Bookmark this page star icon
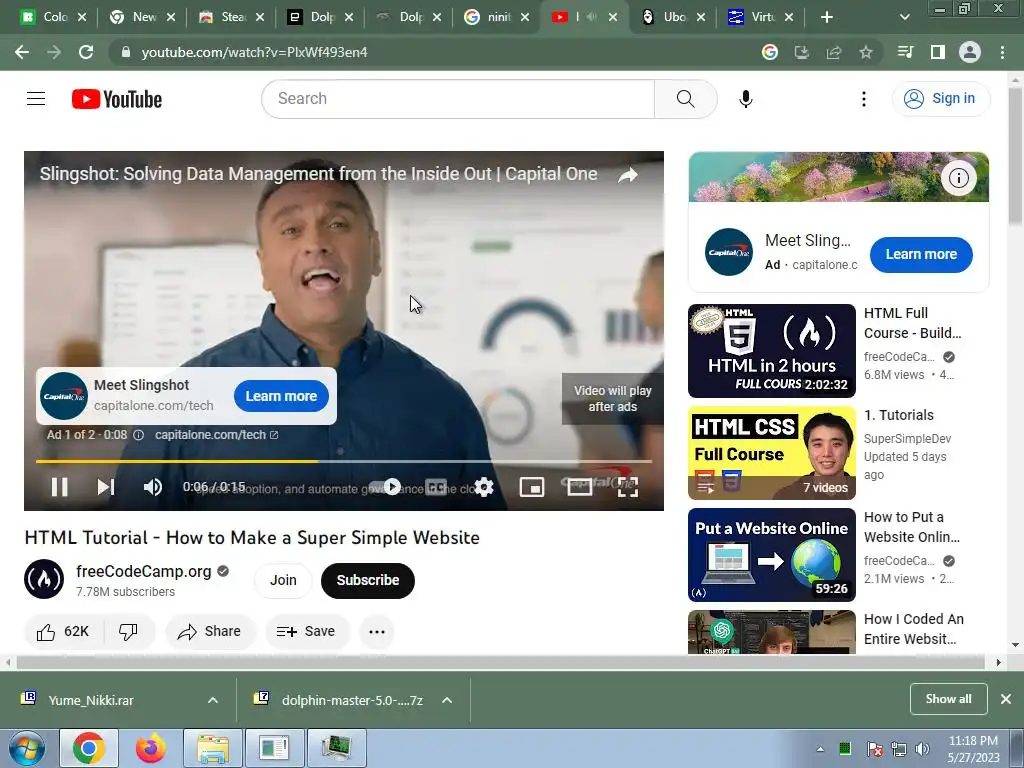 (x=865, y=52)
